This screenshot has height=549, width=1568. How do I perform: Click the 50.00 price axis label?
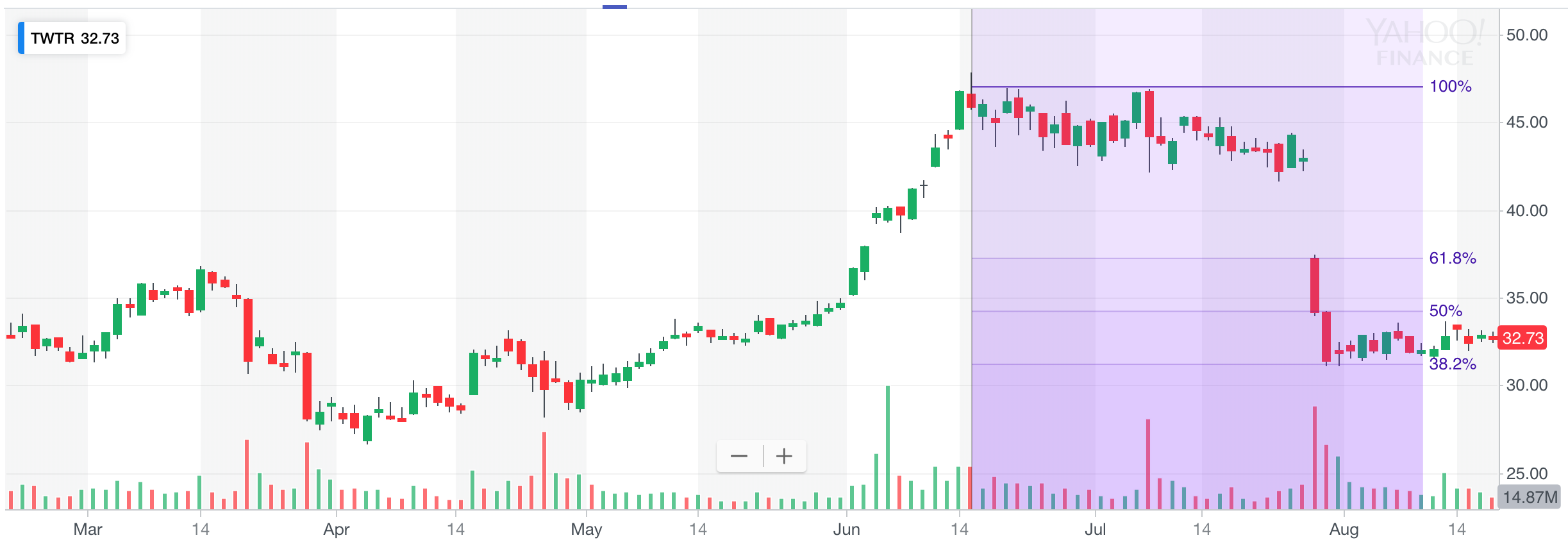click(x=1526, y=35)
